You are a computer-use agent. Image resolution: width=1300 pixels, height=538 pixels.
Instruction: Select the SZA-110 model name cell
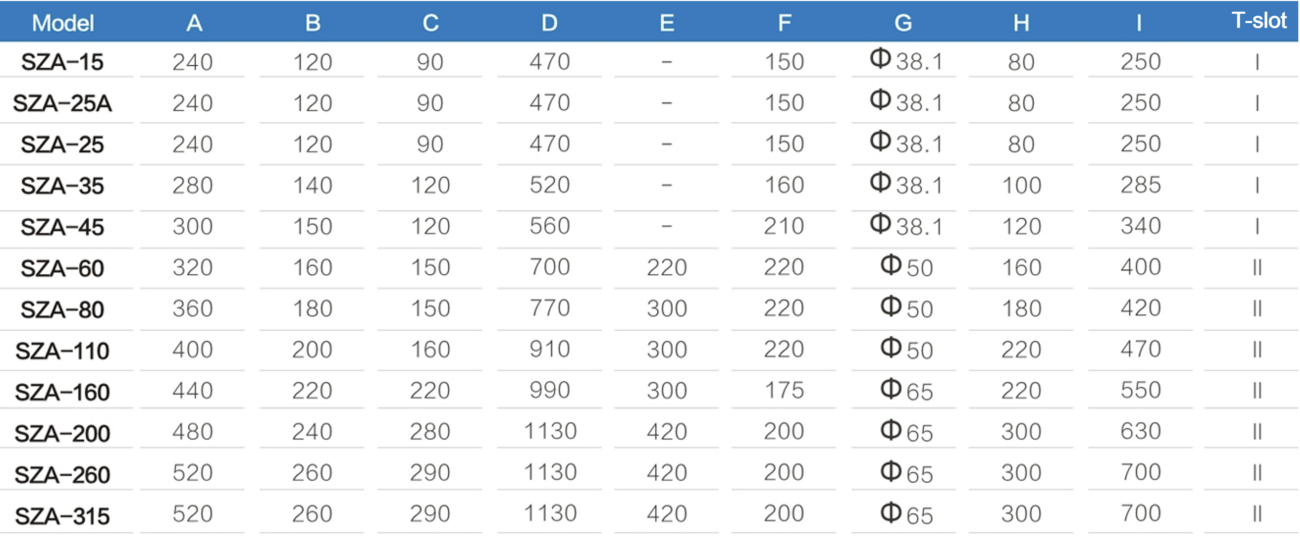(62, 351)
